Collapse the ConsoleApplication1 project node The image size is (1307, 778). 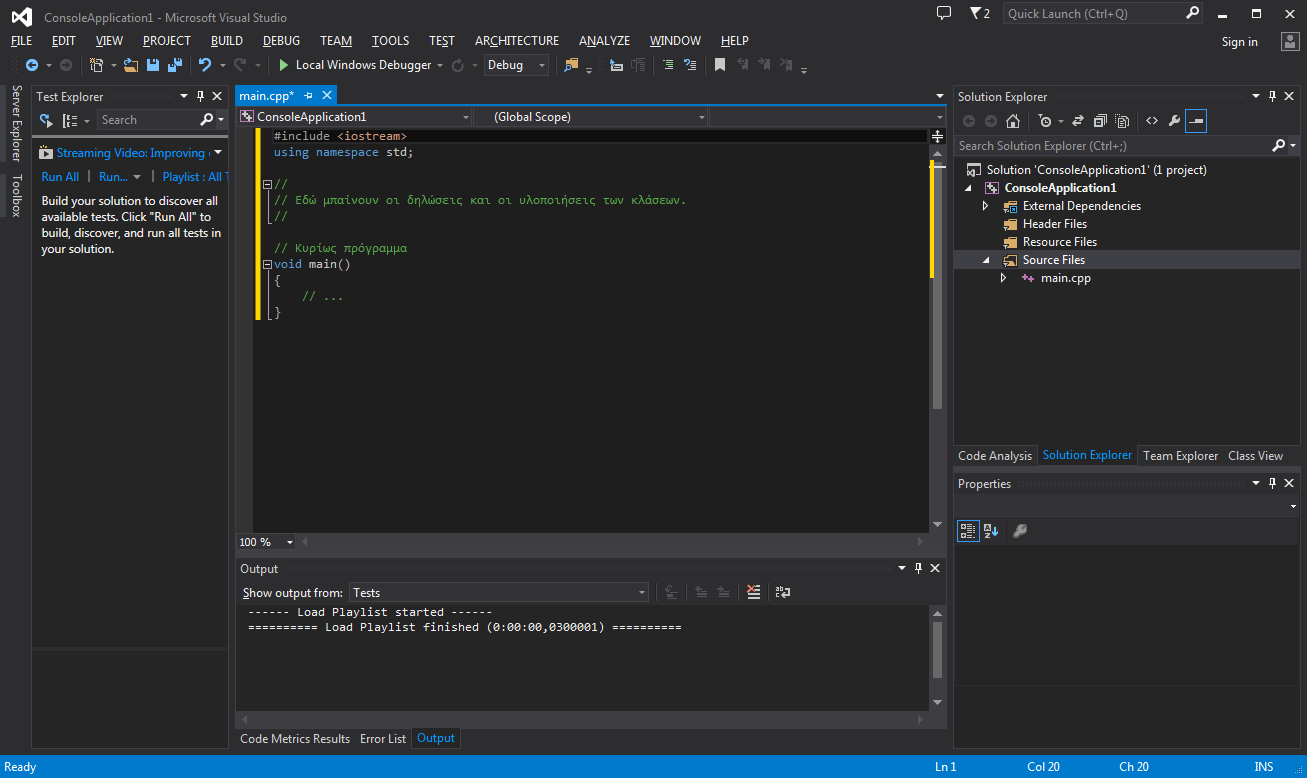tap(969, 188)
